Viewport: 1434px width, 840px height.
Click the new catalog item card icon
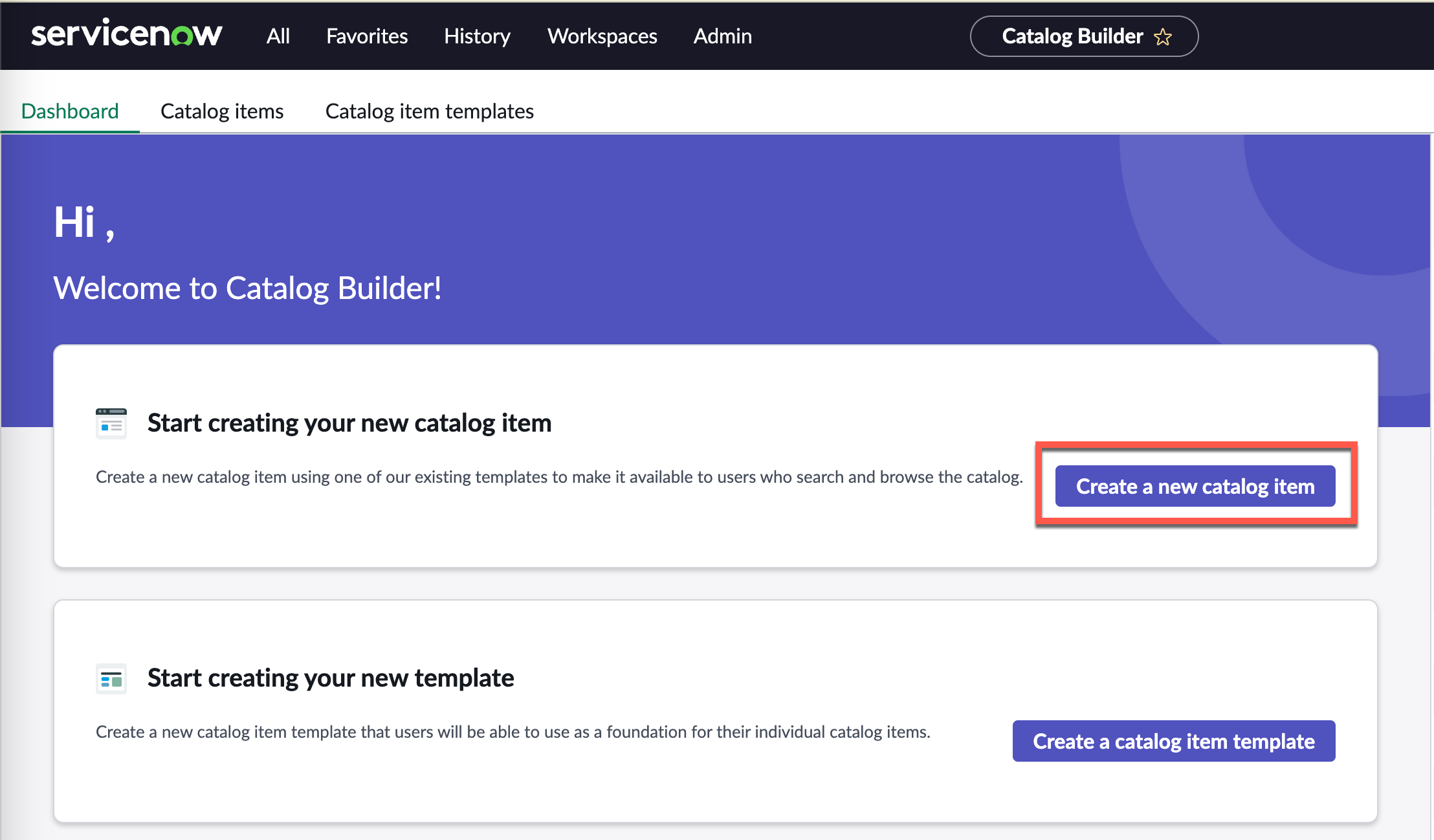point(111,423)
